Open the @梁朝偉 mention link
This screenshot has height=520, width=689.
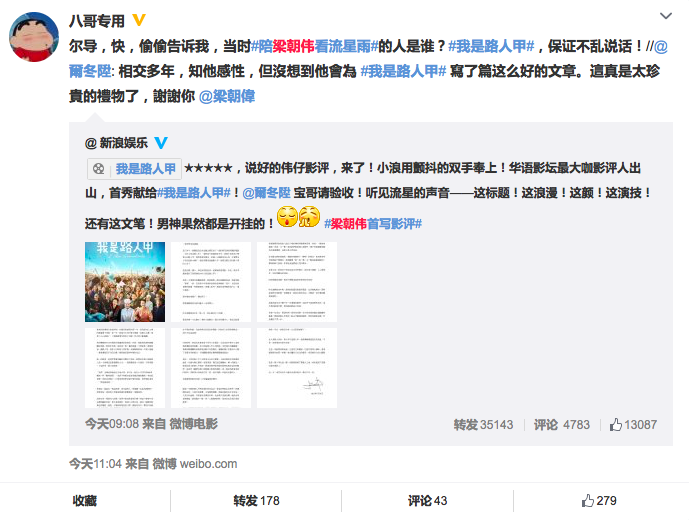tap(227, 96)
